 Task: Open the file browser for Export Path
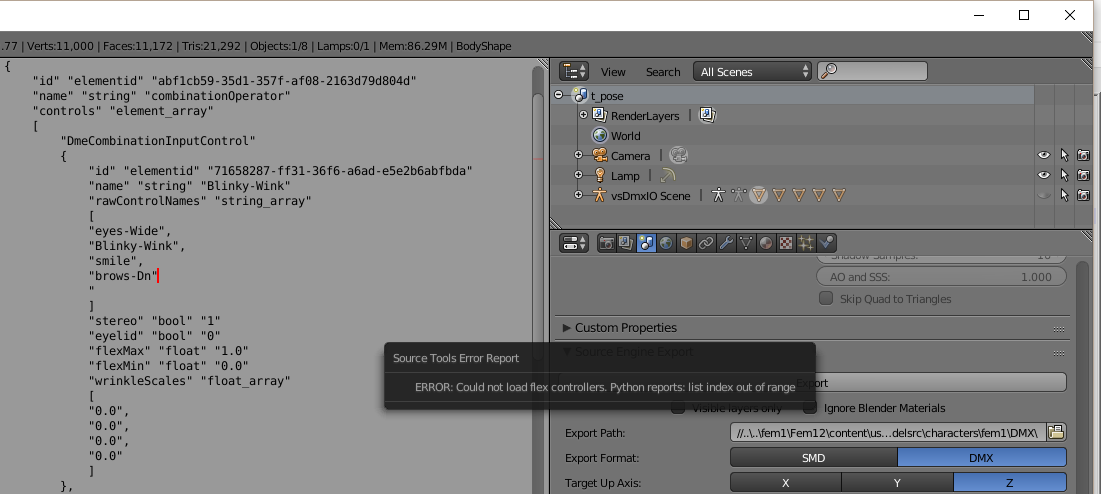1056,432
